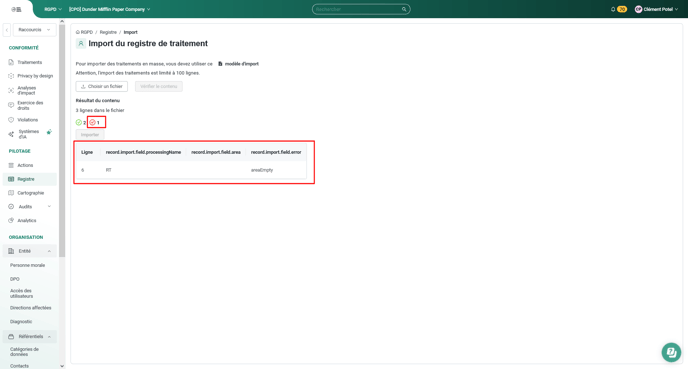Click the app logo in top-left corner
This screenshot has height=369, width=688.
(16, 9)
